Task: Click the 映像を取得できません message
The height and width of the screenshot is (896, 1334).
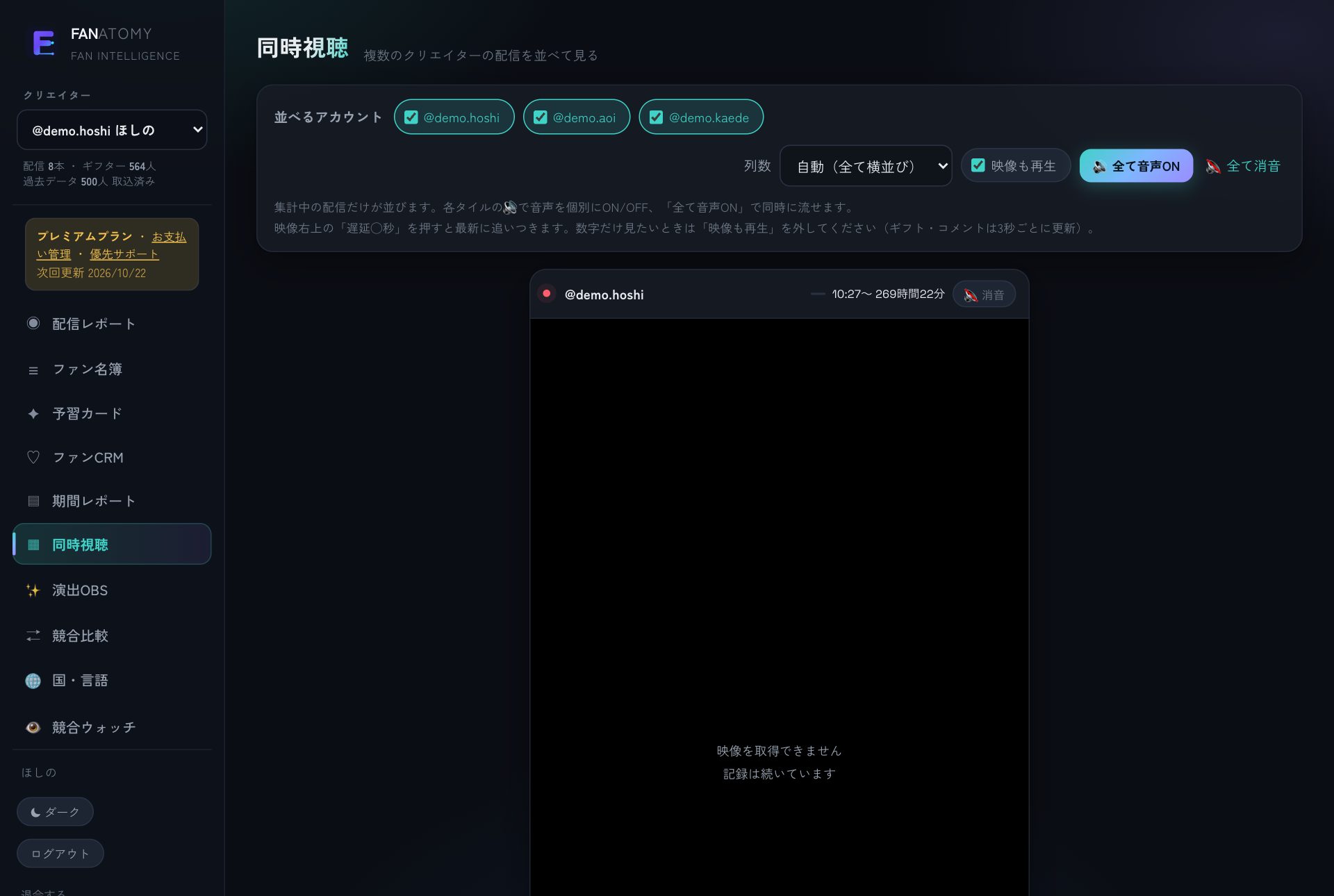Action: [779, 751]
